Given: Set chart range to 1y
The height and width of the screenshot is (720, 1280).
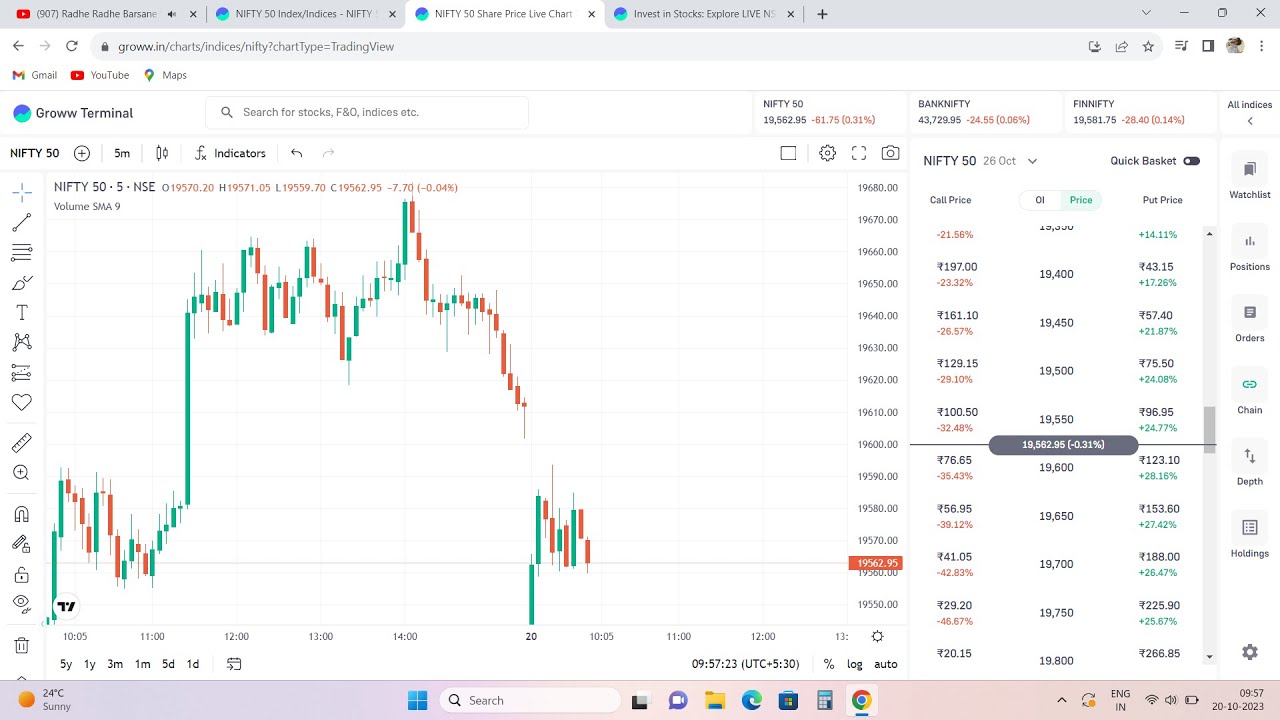Looking at the screenshot, I should pos(90,664).
